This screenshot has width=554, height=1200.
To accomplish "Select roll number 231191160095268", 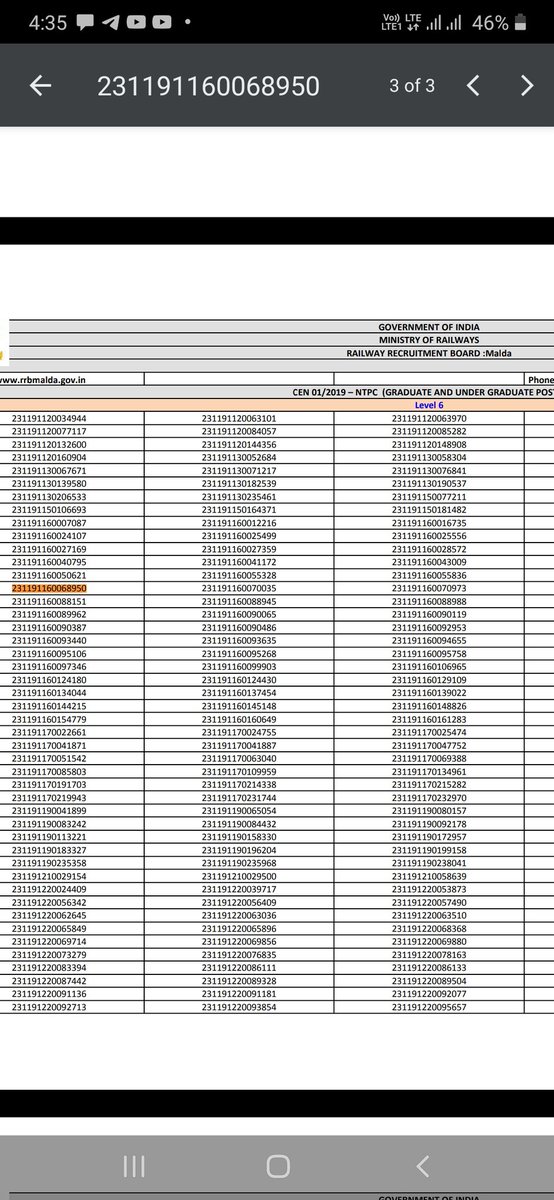I will 239,654.
